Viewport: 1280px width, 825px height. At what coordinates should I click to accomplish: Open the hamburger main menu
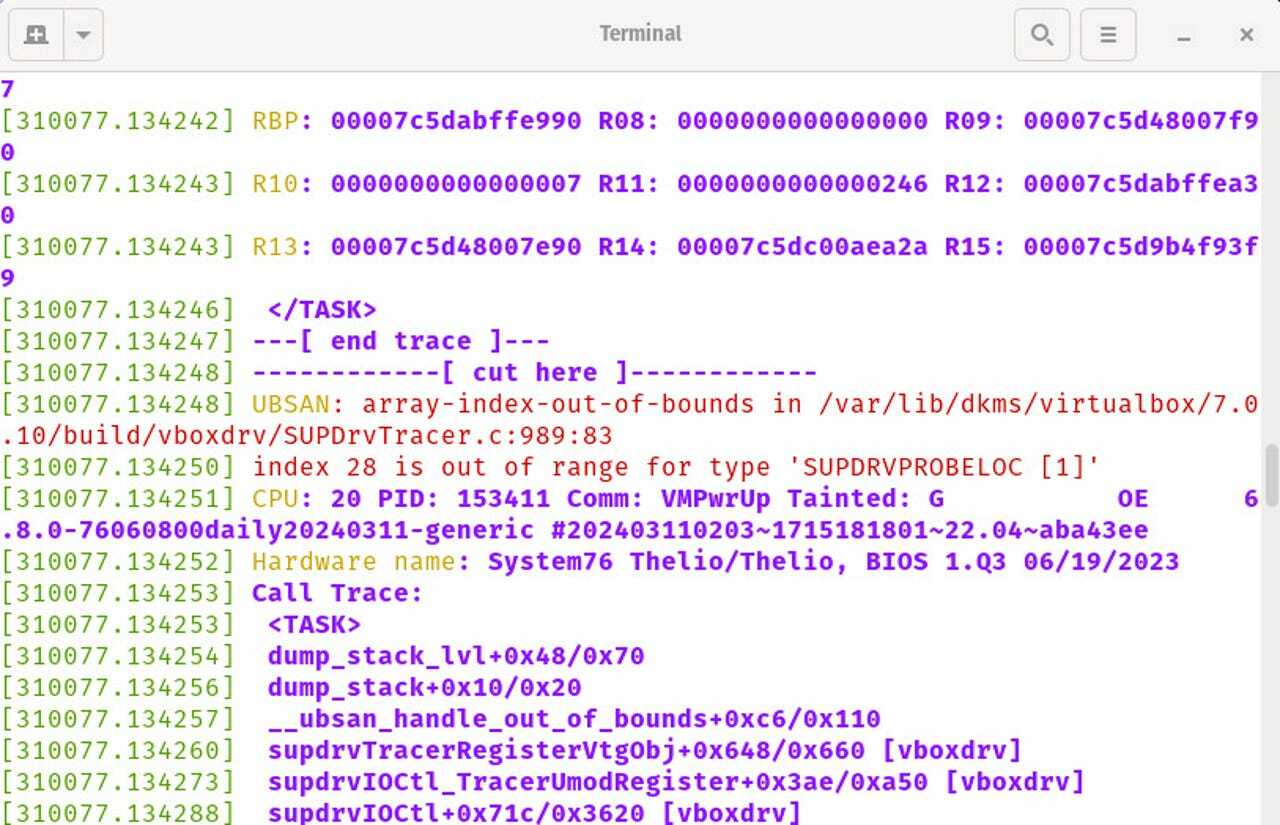coord(1107,35)
